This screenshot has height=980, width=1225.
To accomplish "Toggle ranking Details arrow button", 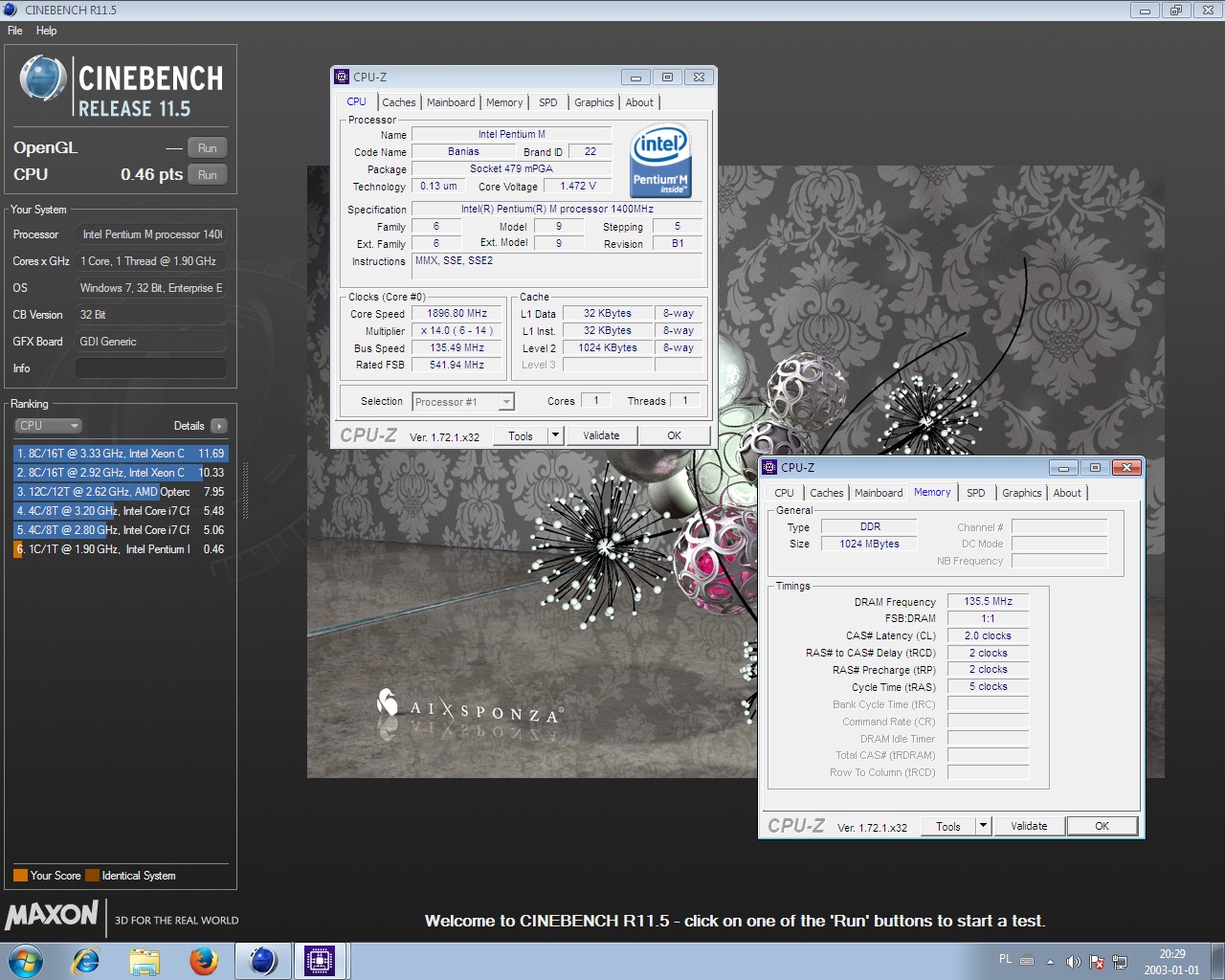I will pos(219,426).
